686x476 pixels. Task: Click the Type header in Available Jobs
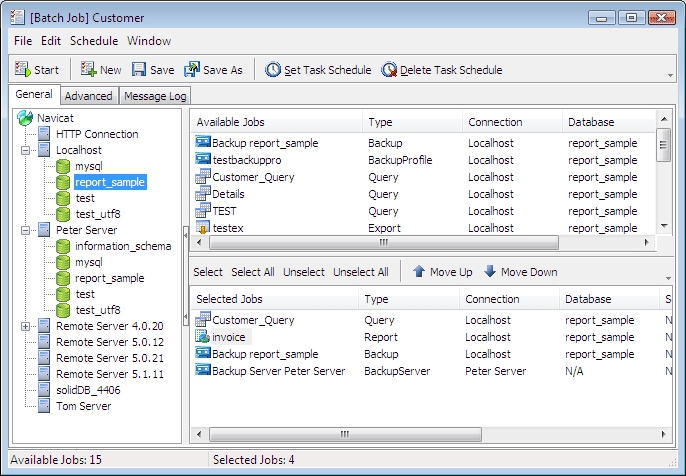pyautogui.click(x=413, y=122)
